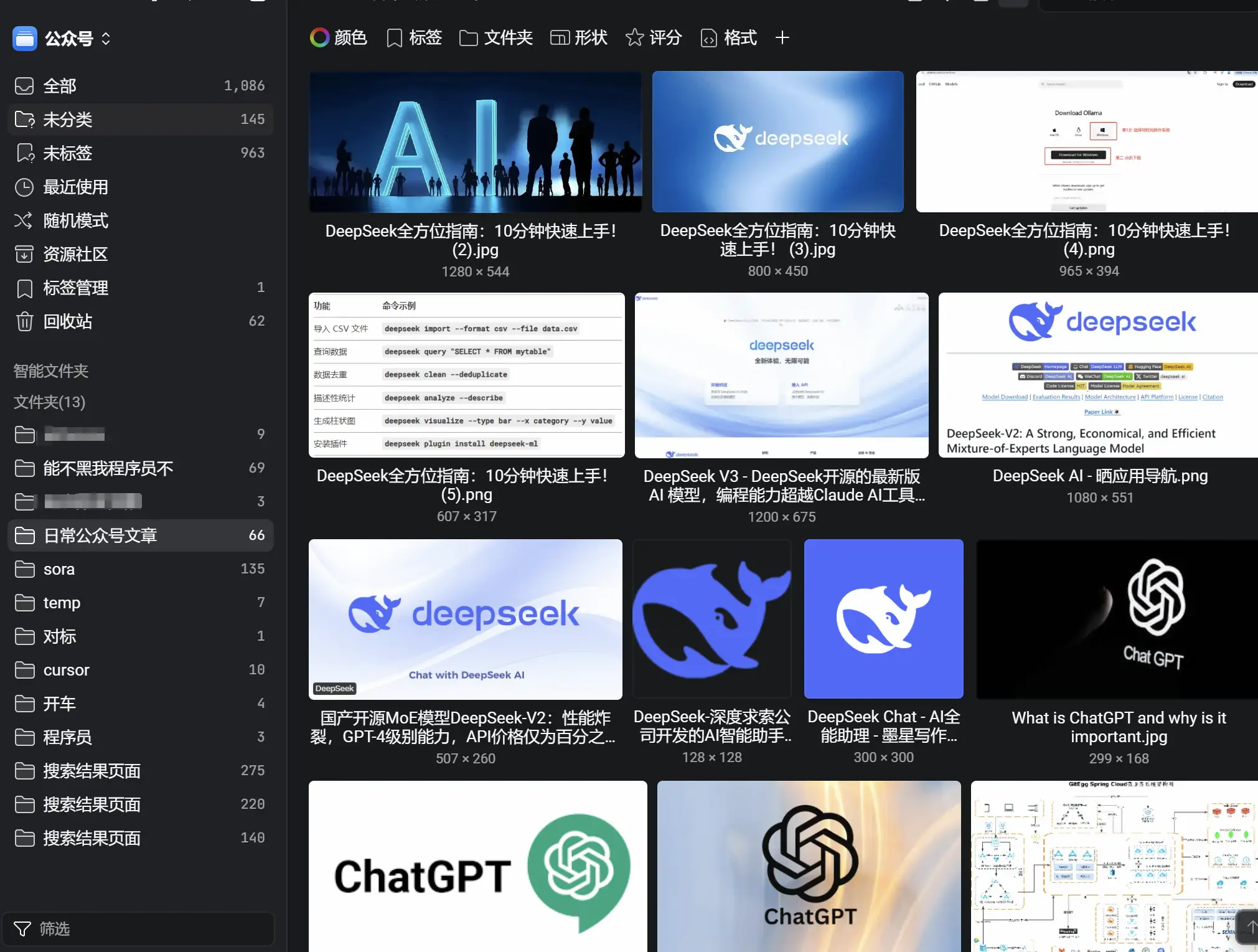The height and width of the screenshot is (952, 1258).
Task: Select the black Chat GPT logo thumbnail
Action: tap(1117, 620)
